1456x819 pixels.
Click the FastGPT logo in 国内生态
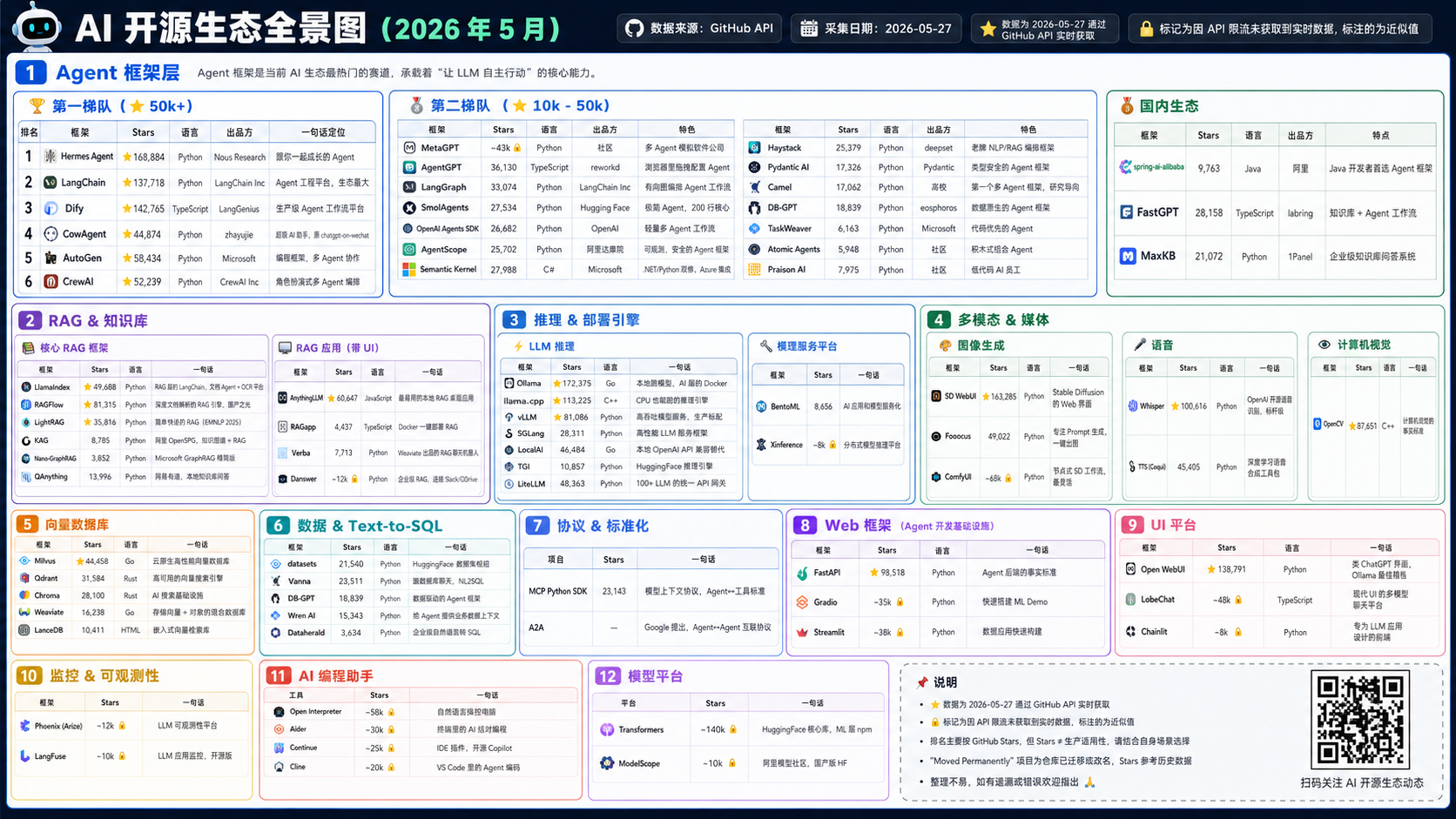click(x=1126, y=212)
